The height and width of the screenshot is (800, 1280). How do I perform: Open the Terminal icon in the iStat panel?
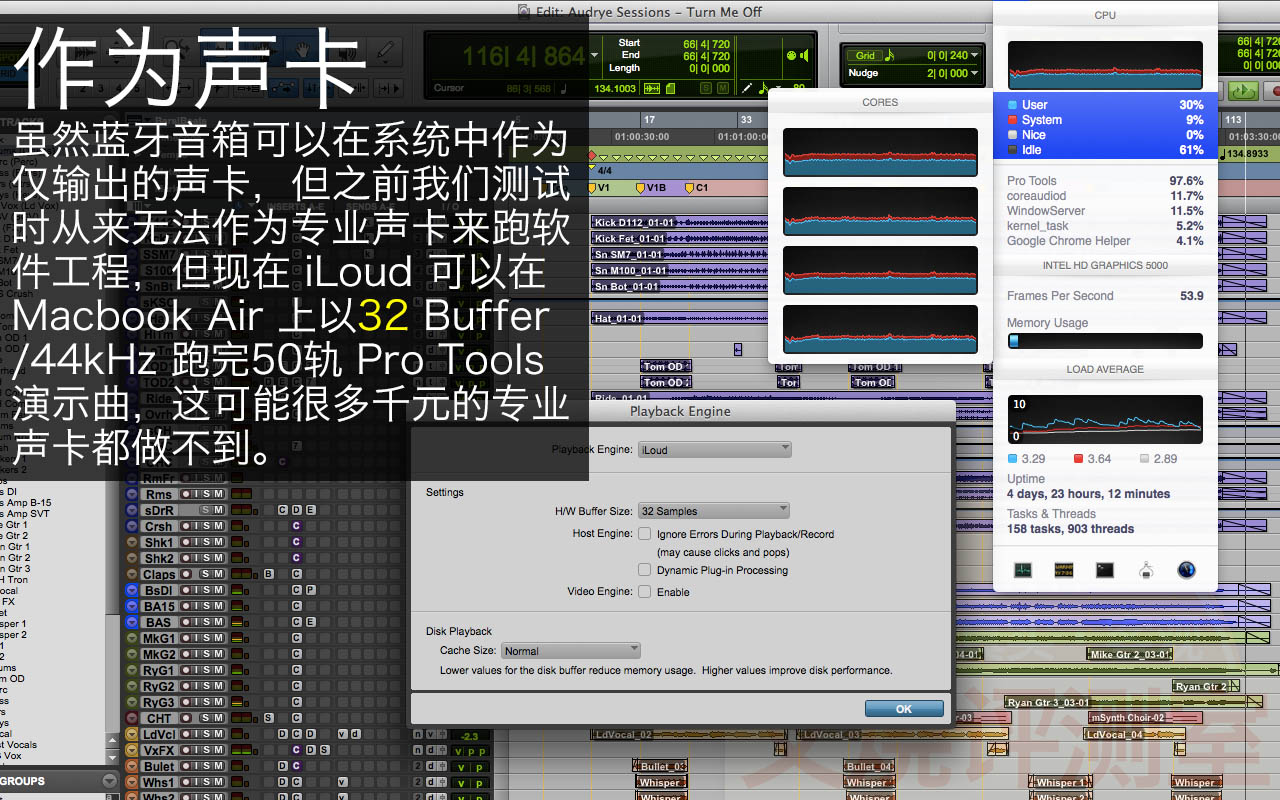tap(1104, 570)
